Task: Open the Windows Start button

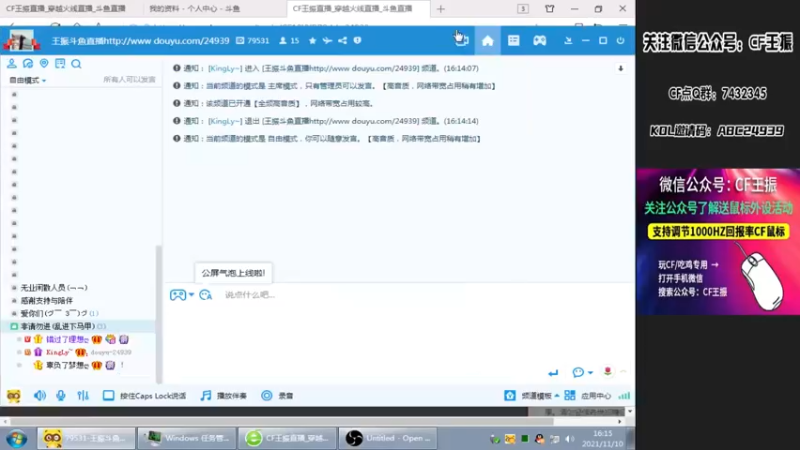Action: (16, 438)
